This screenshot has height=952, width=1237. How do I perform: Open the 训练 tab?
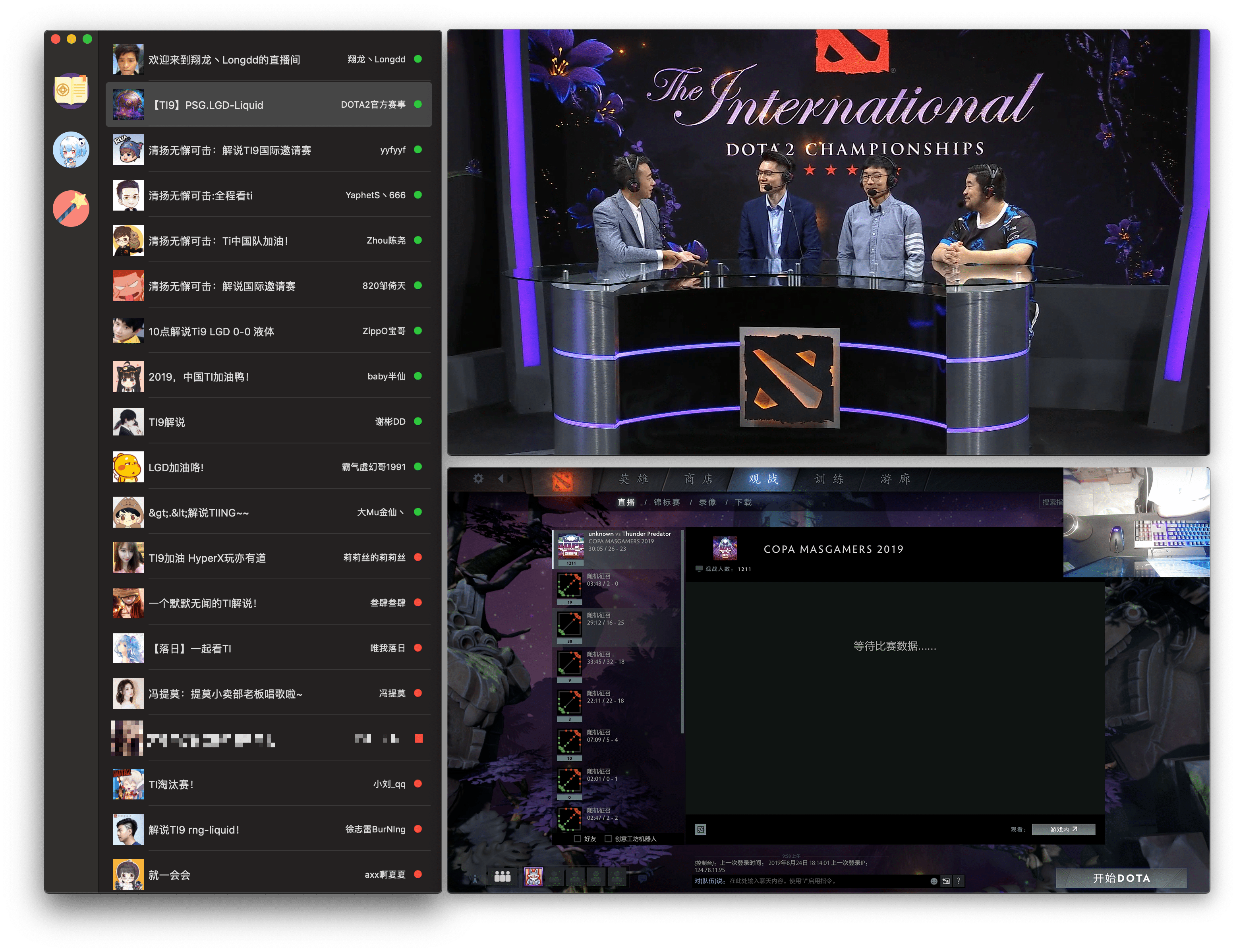click(x=829, y=480)
